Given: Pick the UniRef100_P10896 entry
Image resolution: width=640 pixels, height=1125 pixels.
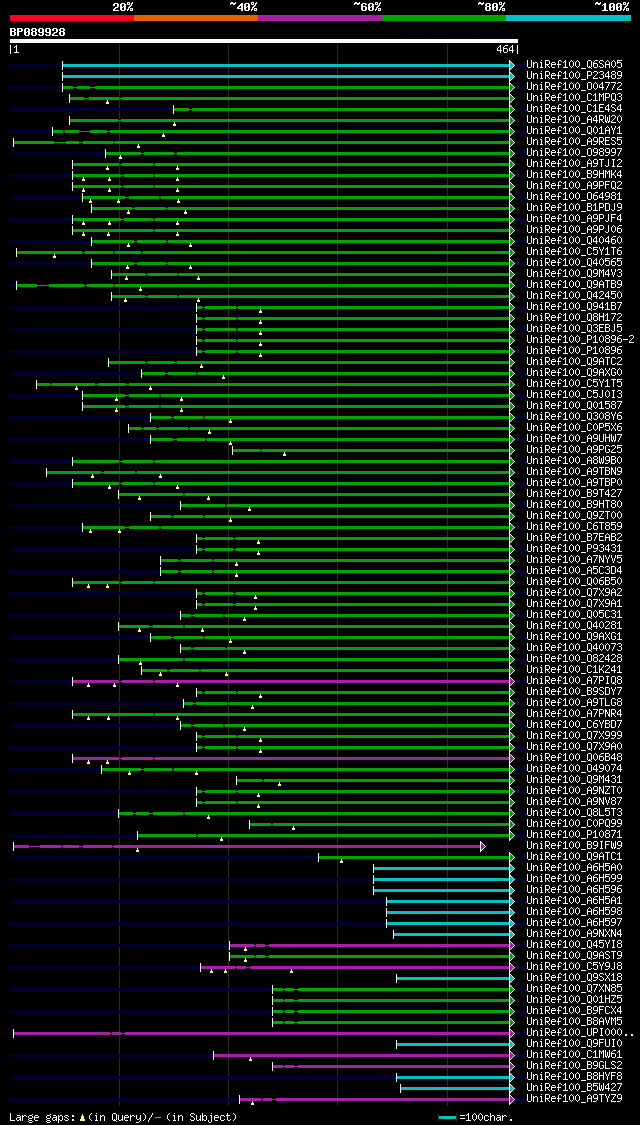Looking at the screenshot, I should pos(574,350).
